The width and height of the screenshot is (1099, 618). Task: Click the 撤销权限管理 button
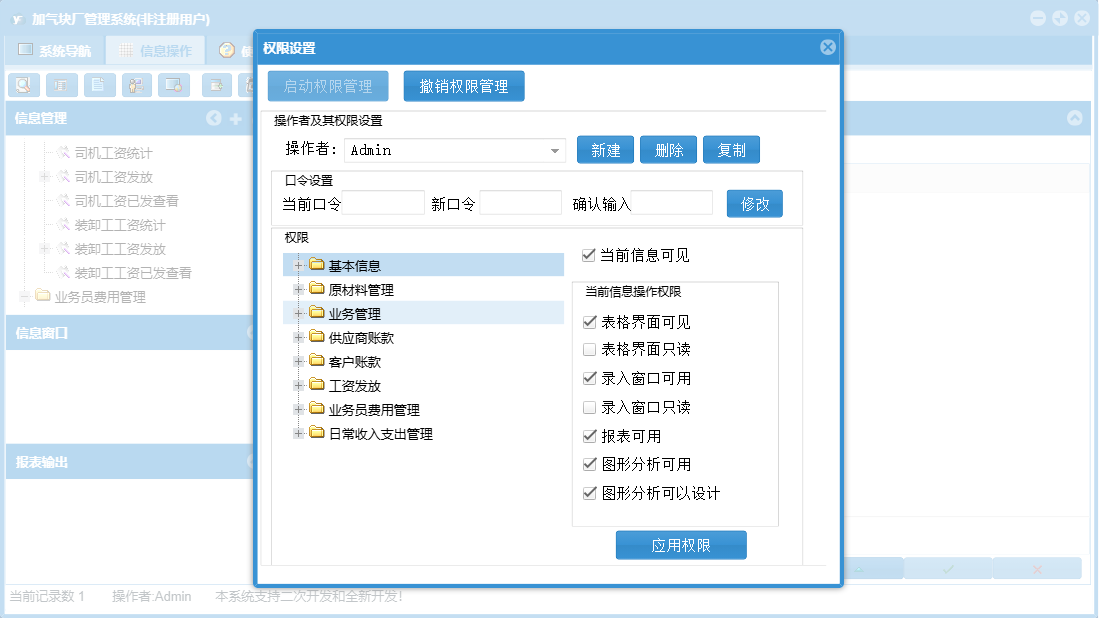click(x=464, y=86)
